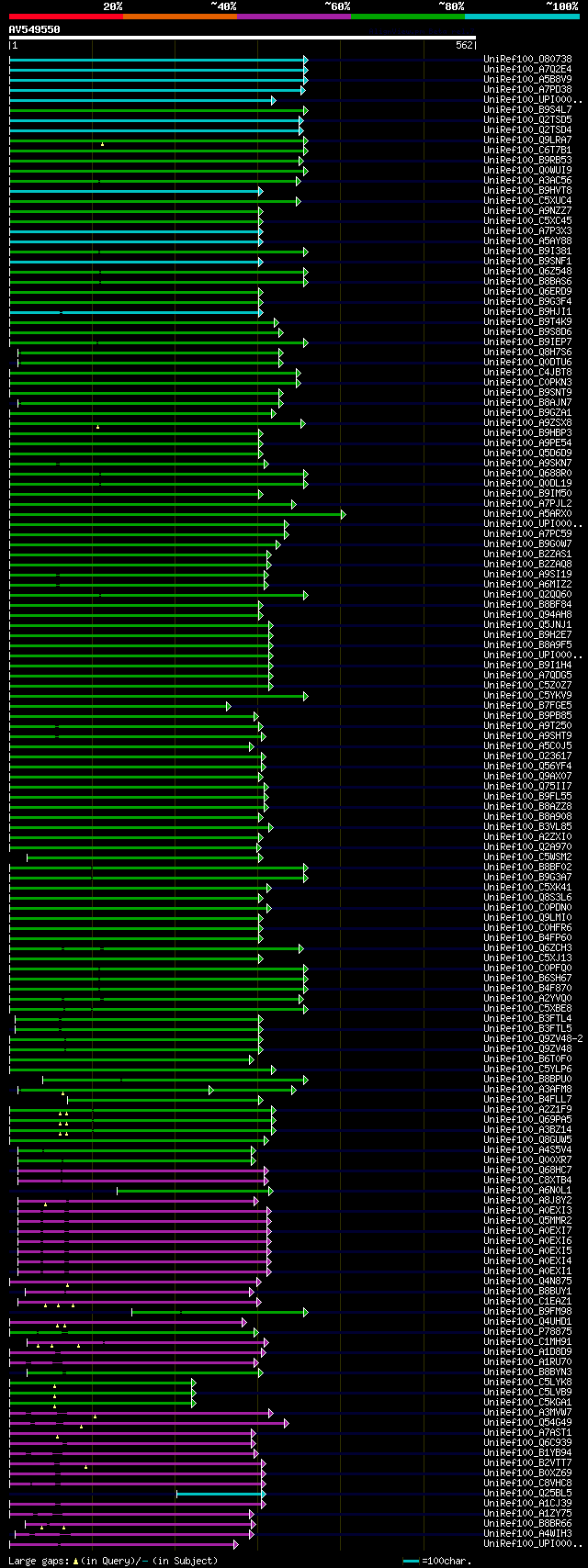Image resolution: width=588 pixels, height=1568 pixels.
Task: Select hit UniRef100_B9S4L7
Action: (x=527, y=110)
